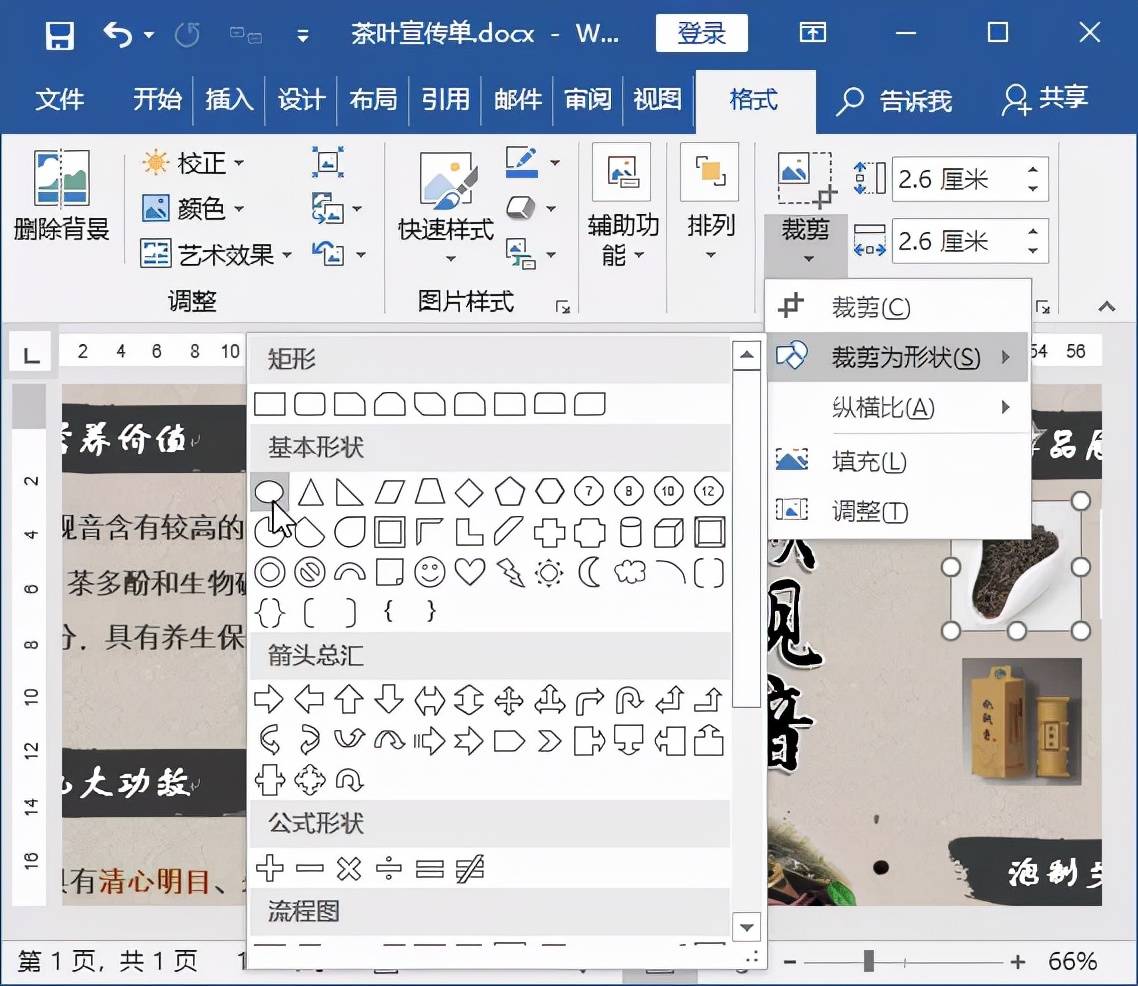
Task: Select 填充(L) in the crop menu
Action: click(898, 461)
